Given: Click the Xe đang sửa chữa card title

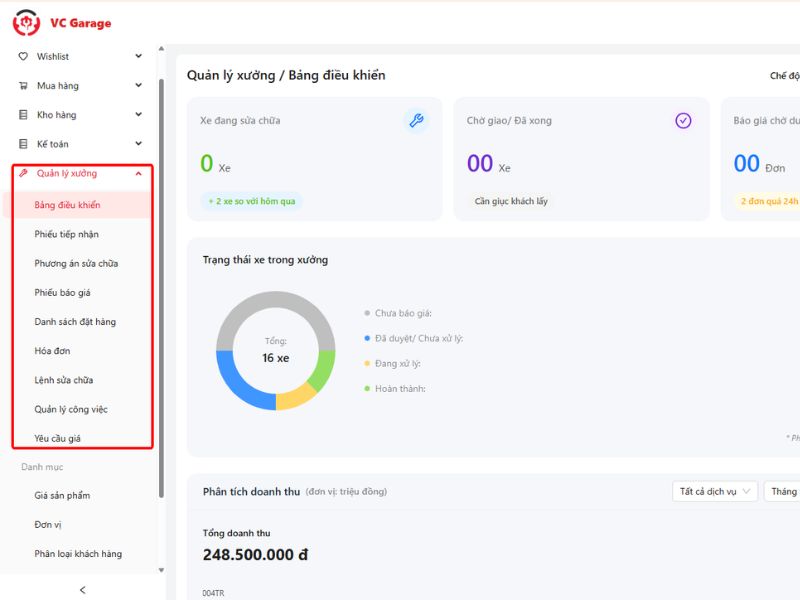Looking at the screenshot, I should 240,120.
